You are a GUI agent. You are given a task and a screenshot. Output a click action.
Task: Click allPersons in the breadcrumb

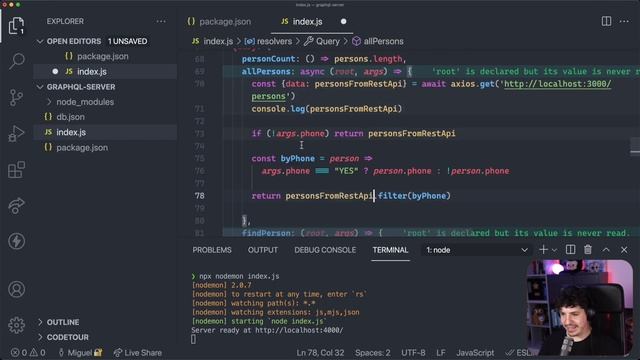tap(383, 41)
